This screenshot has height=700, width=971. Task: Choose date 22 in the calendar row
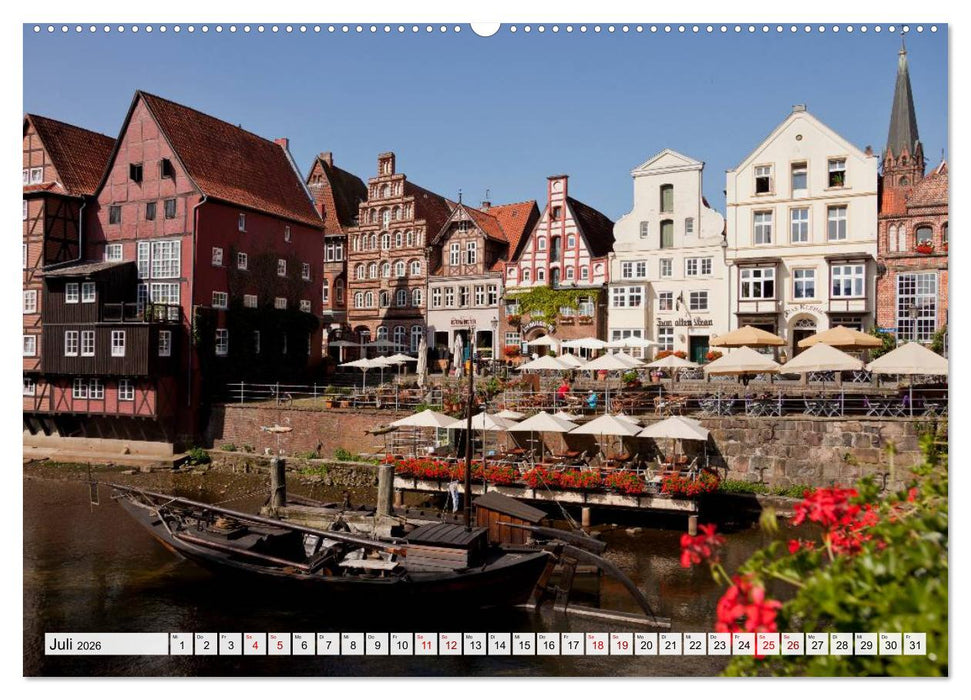coord(694,644)
